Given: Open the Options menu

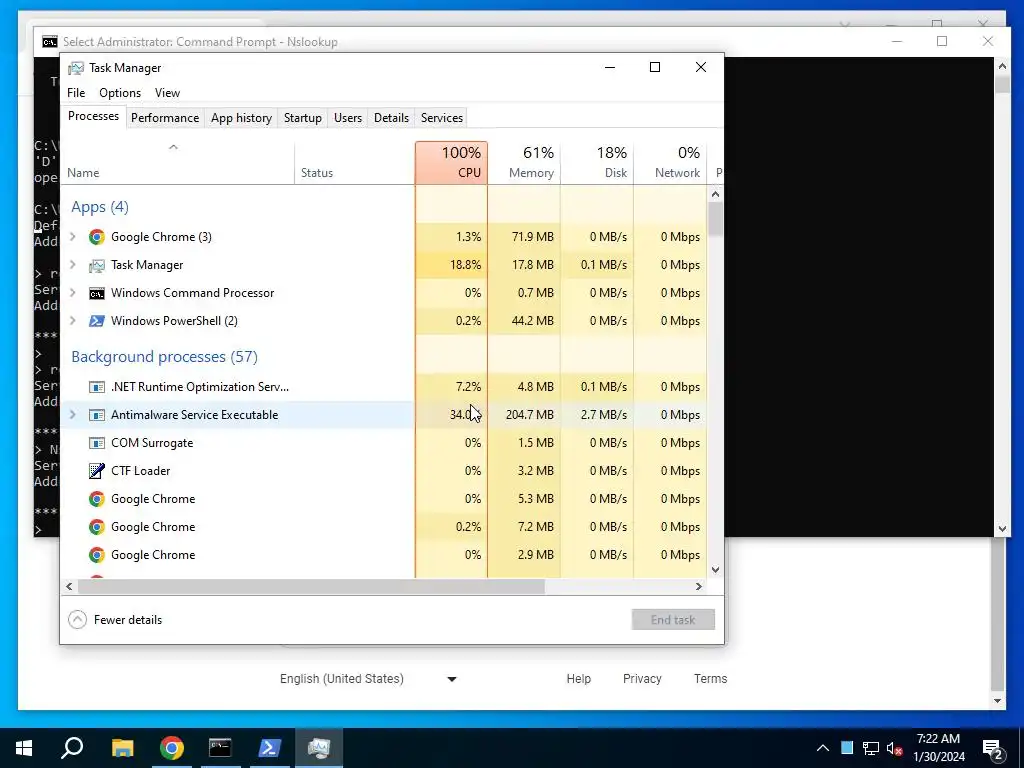Looking at the screenshot, I should (x=120, y=93).
